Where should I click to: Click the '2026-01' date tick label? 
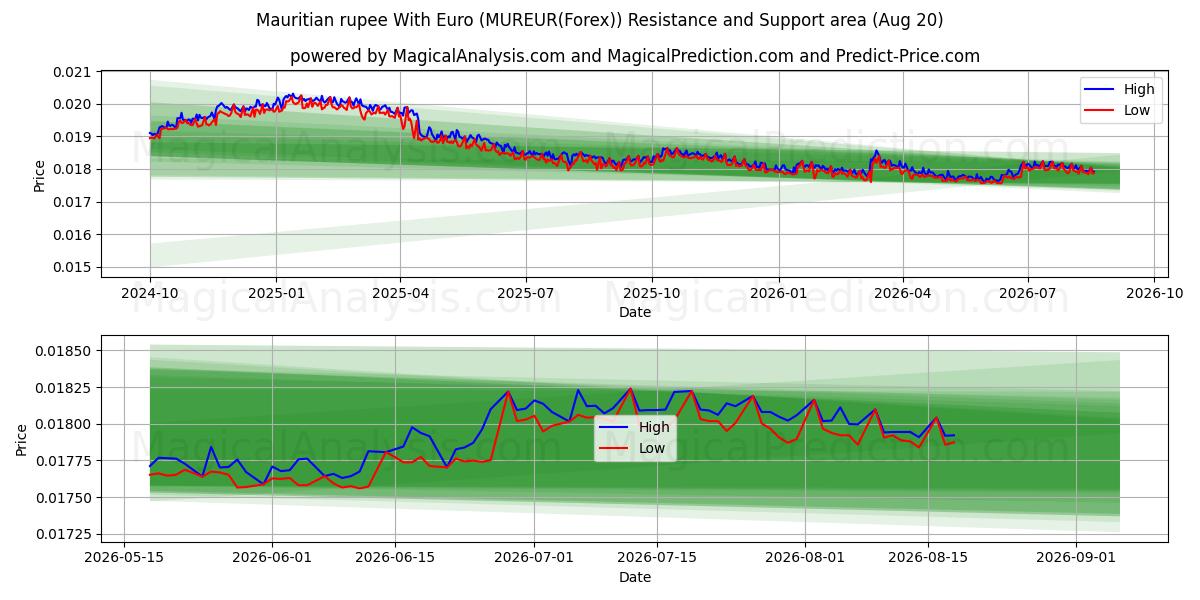click(778, 294)
